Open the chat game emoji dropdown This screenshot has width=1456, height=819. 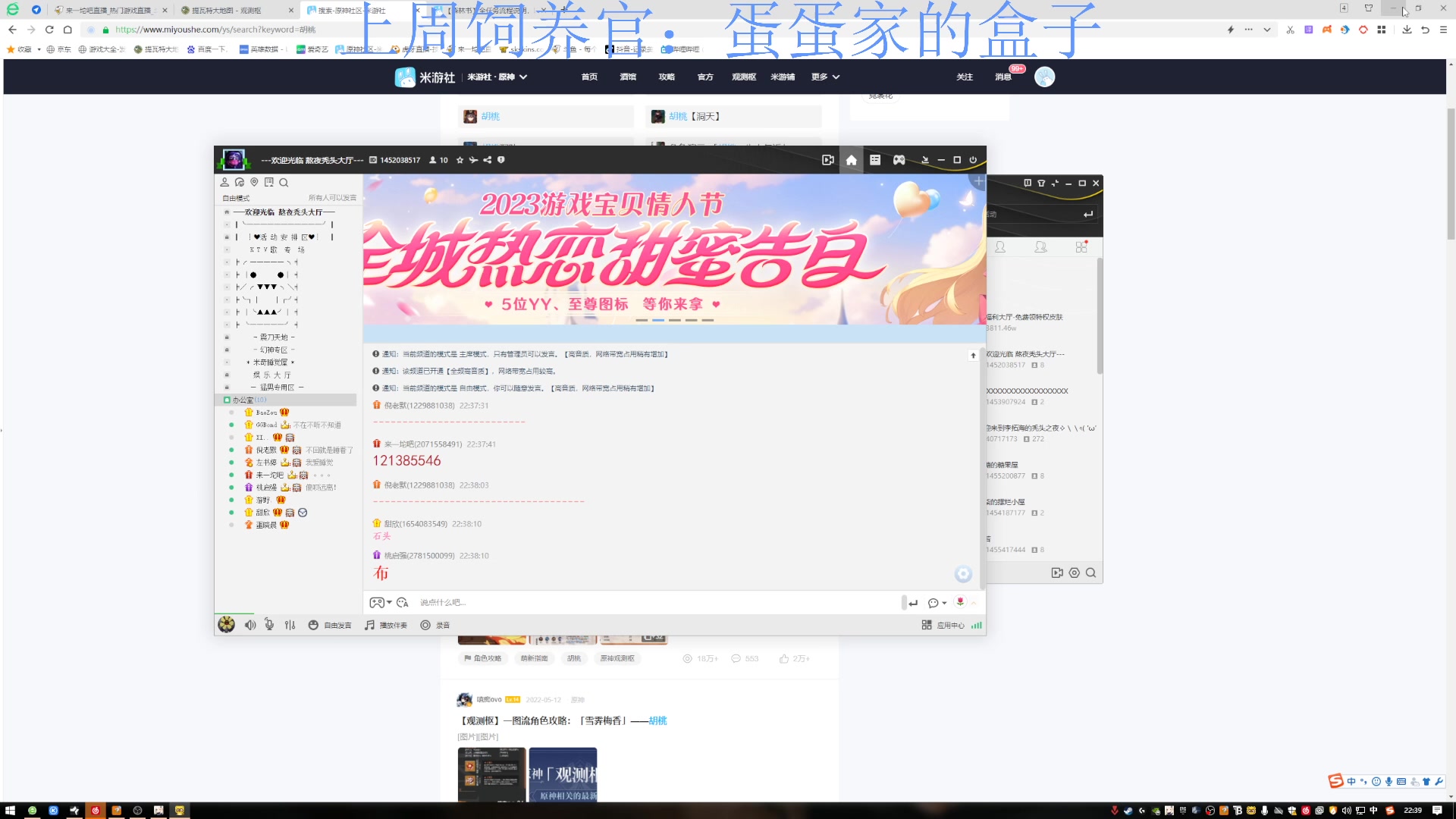click(381, 603)
